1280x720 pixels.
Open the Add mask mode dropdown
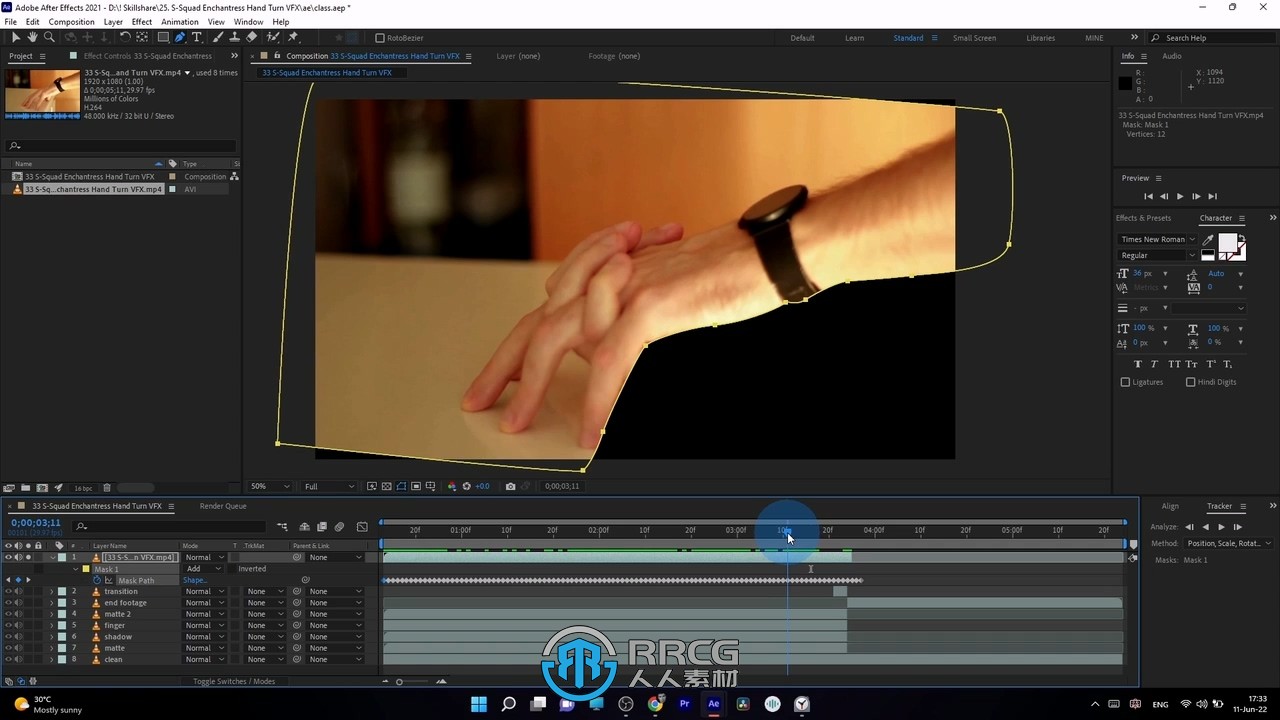coord(203,569)
